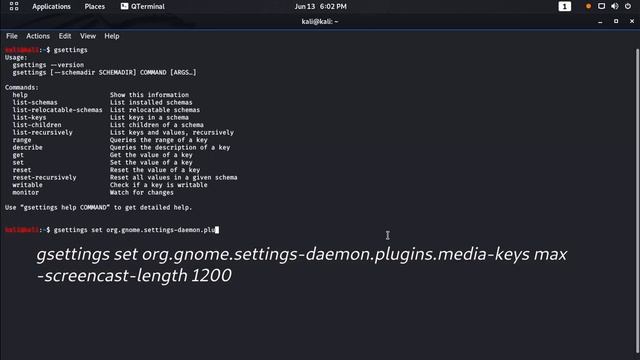
Task: Open the Places menu in top panel
Action: [x=95, y=7]
